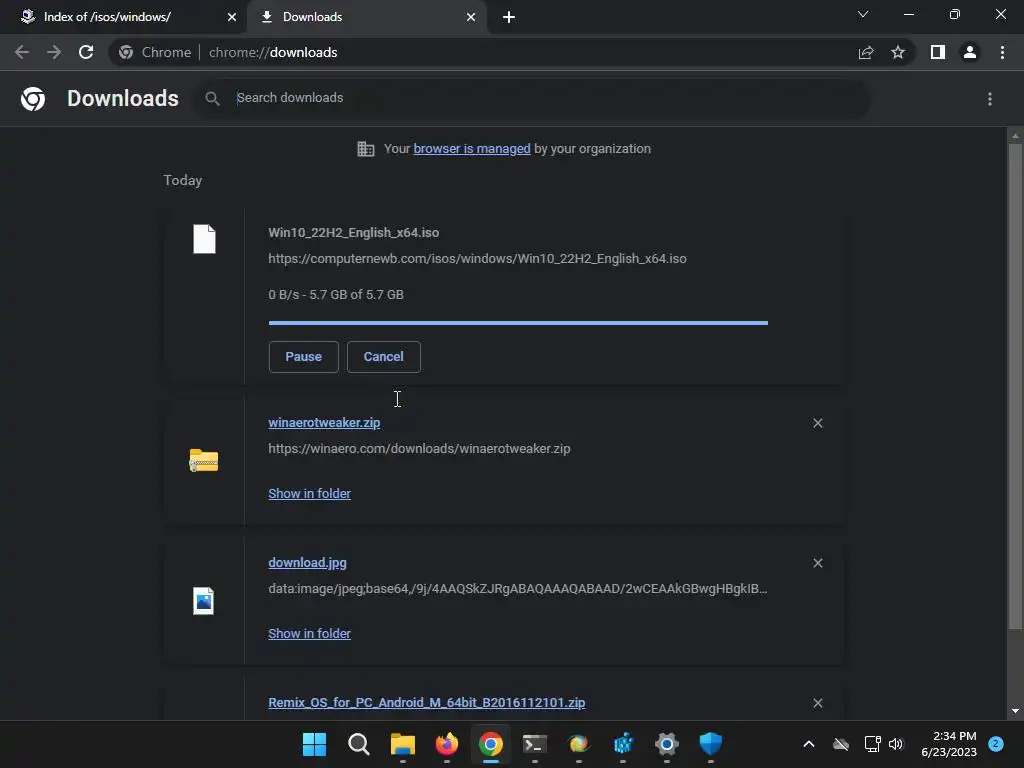The image size is (1024, 768).
Task: Cancel the Win10 ISO download
Action: (x=383, y=357)
